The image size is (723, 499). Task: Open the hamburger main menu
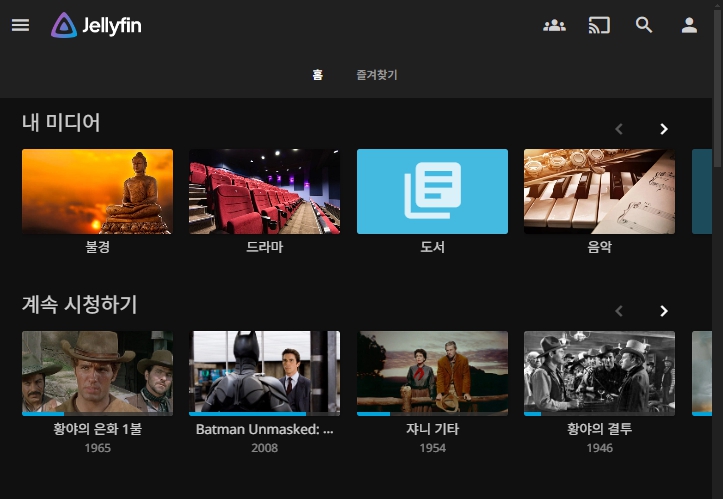click(20, 25)
